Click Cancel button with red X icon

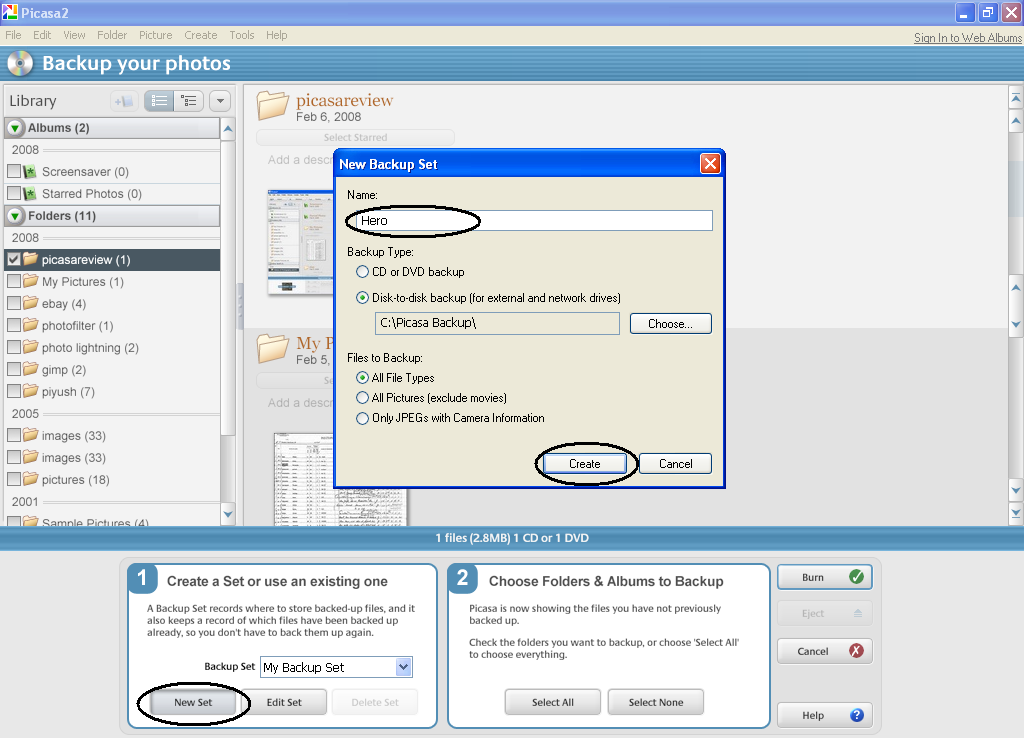(x=824, y=651)
